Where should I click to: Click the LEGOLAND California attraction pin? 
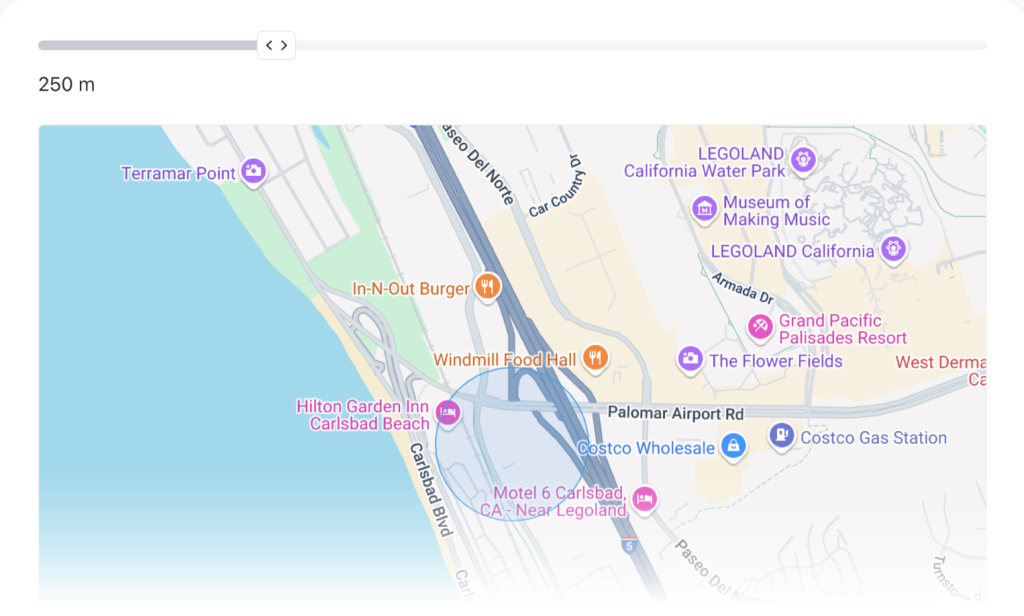tap(893, 249)
